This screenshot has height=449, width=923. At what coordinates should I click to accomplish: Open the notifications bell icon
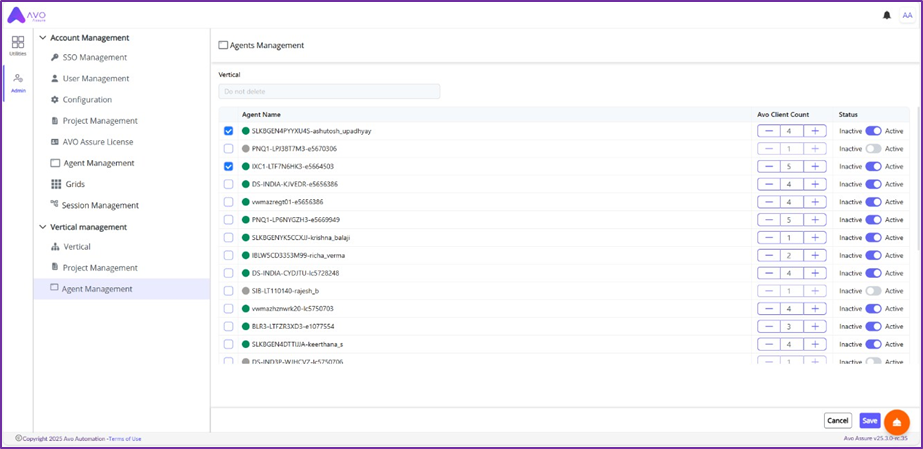coord(886,15)
